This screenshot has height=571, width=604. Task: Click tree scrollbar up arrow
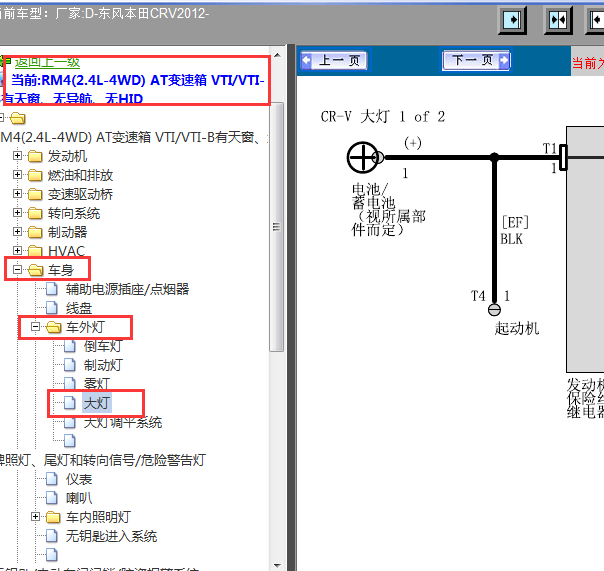[277, 55]
